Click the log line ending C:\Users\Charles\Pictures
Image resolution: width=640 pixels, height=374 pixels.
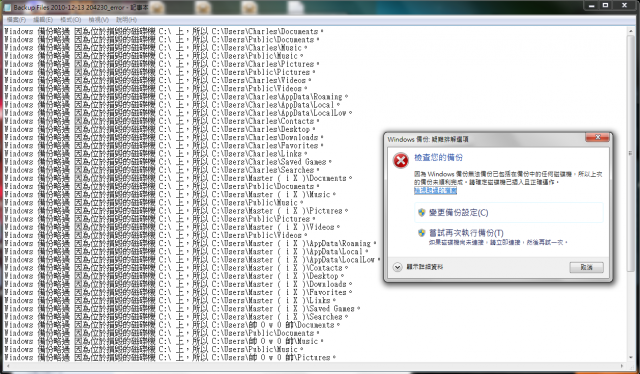click(x=162, y=64)
